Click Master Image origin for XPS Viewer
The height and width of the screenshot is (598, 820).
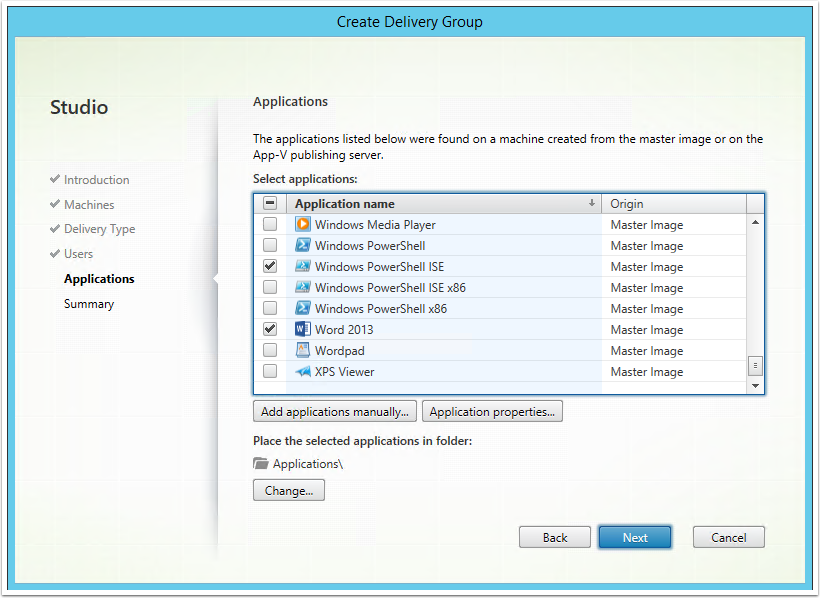[x=647, y=372]
